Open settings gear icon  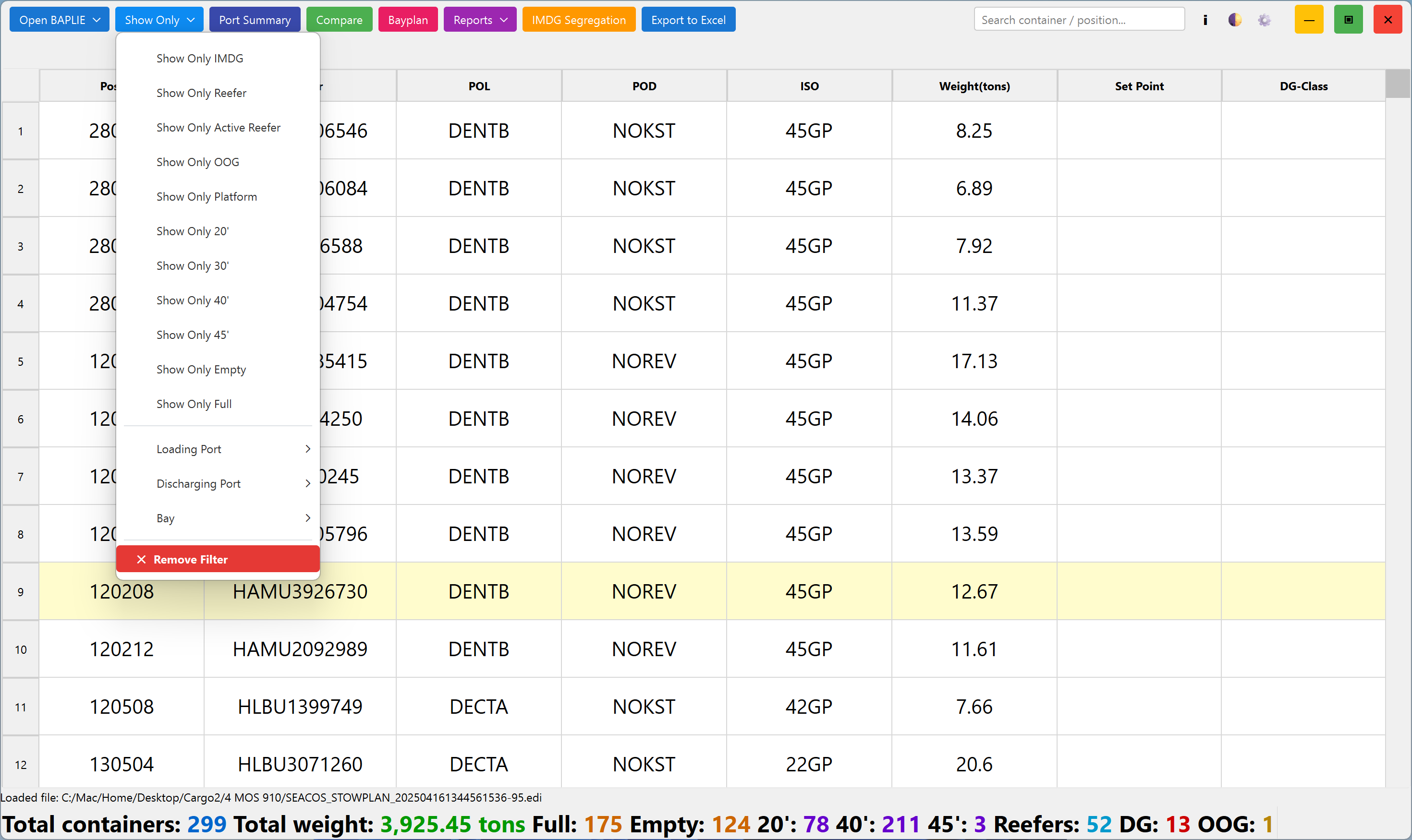click(1264, 20)
